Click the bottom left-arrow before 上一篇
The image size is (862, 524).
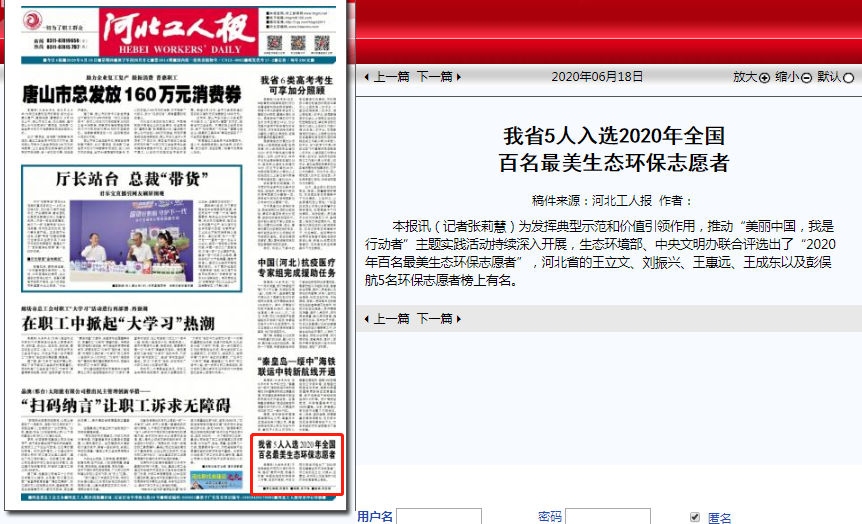pyautogui.click(x=366, y=319)
